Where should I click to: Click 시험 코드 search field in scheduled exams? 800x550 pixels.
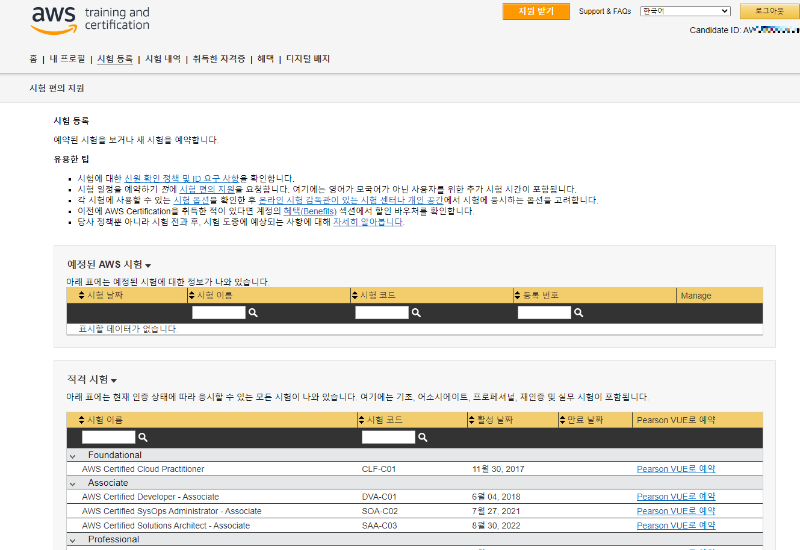382,313
